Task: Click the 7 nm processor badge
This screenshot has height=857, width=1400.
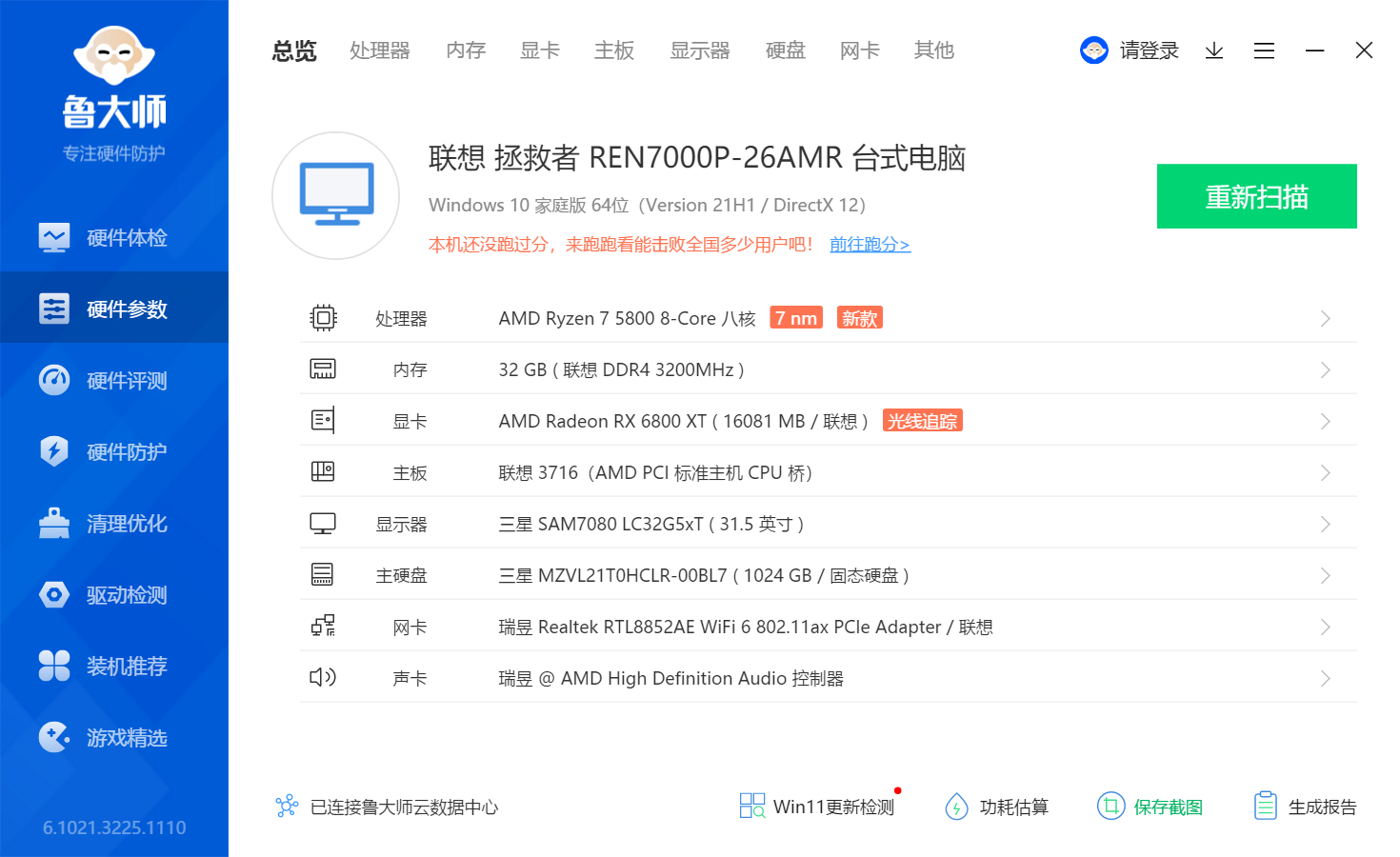Action: [796, 318]
